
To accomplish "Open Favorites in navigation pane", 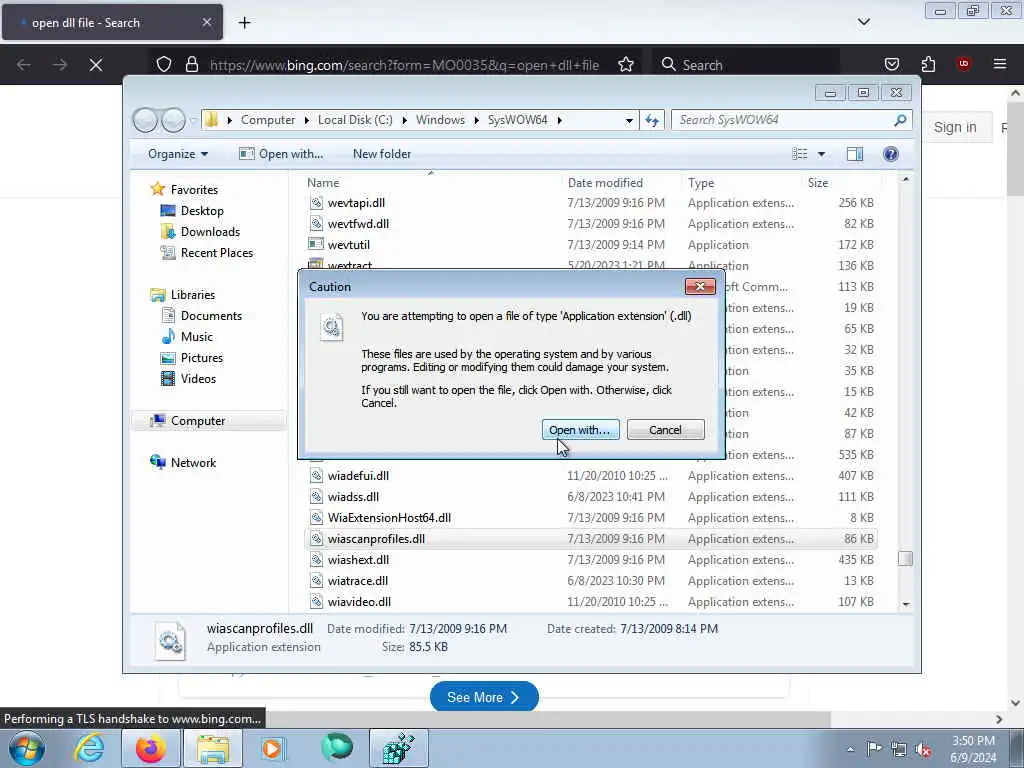I will 194,189.
